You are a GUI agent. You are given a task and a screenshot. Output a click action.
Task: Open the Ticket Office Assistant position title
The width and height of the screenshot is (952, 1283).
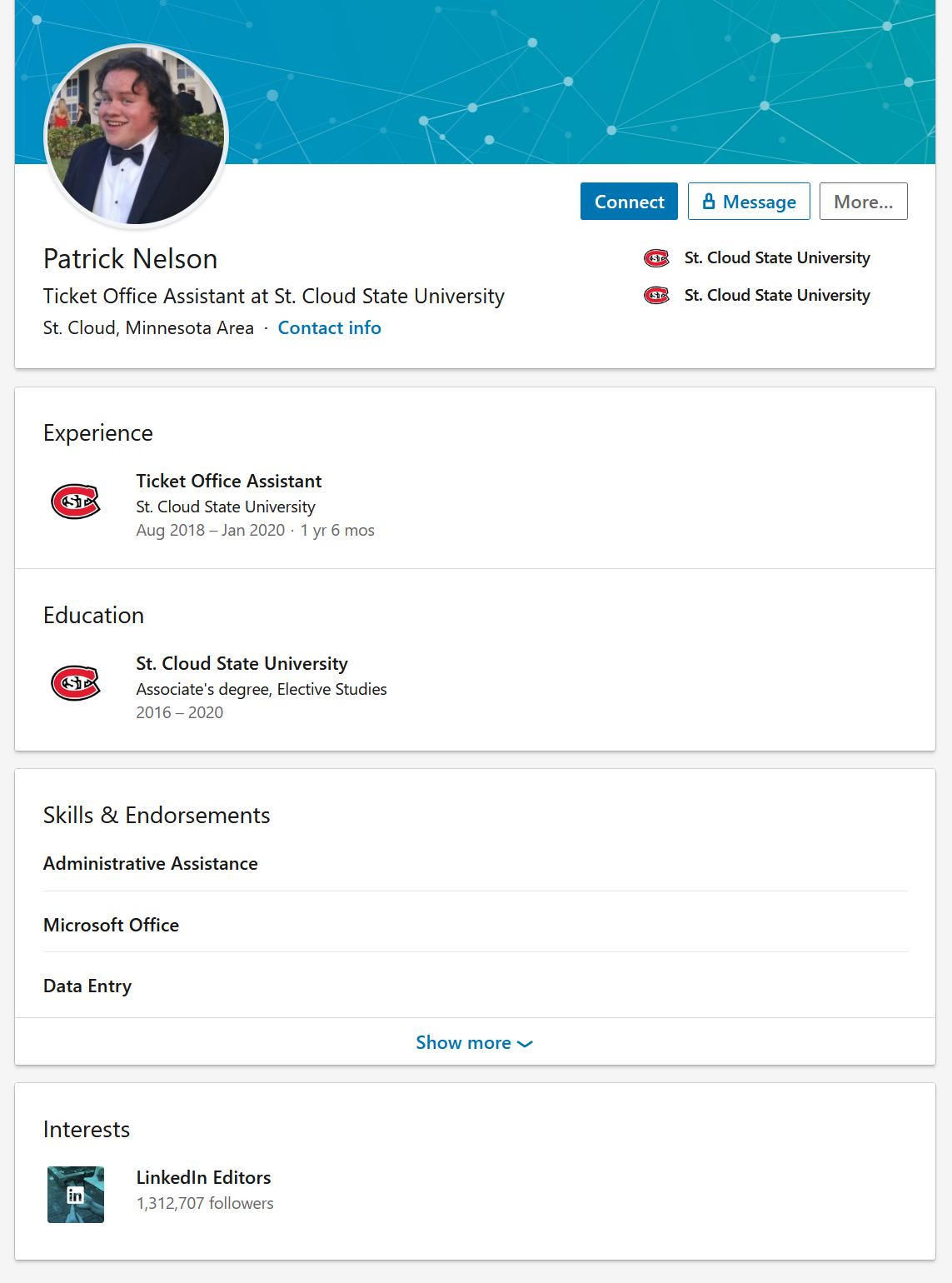click(x=229, y=482)
